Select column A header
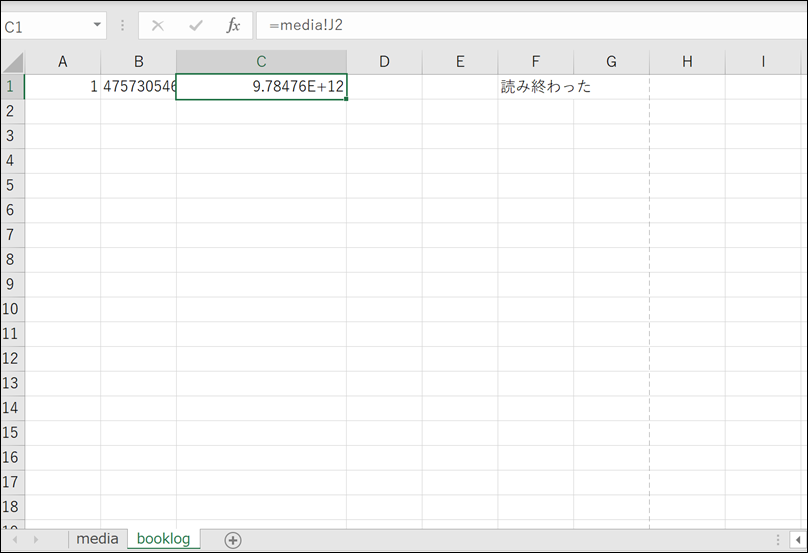This screenshot has width=808, height=553. point(62,62)
